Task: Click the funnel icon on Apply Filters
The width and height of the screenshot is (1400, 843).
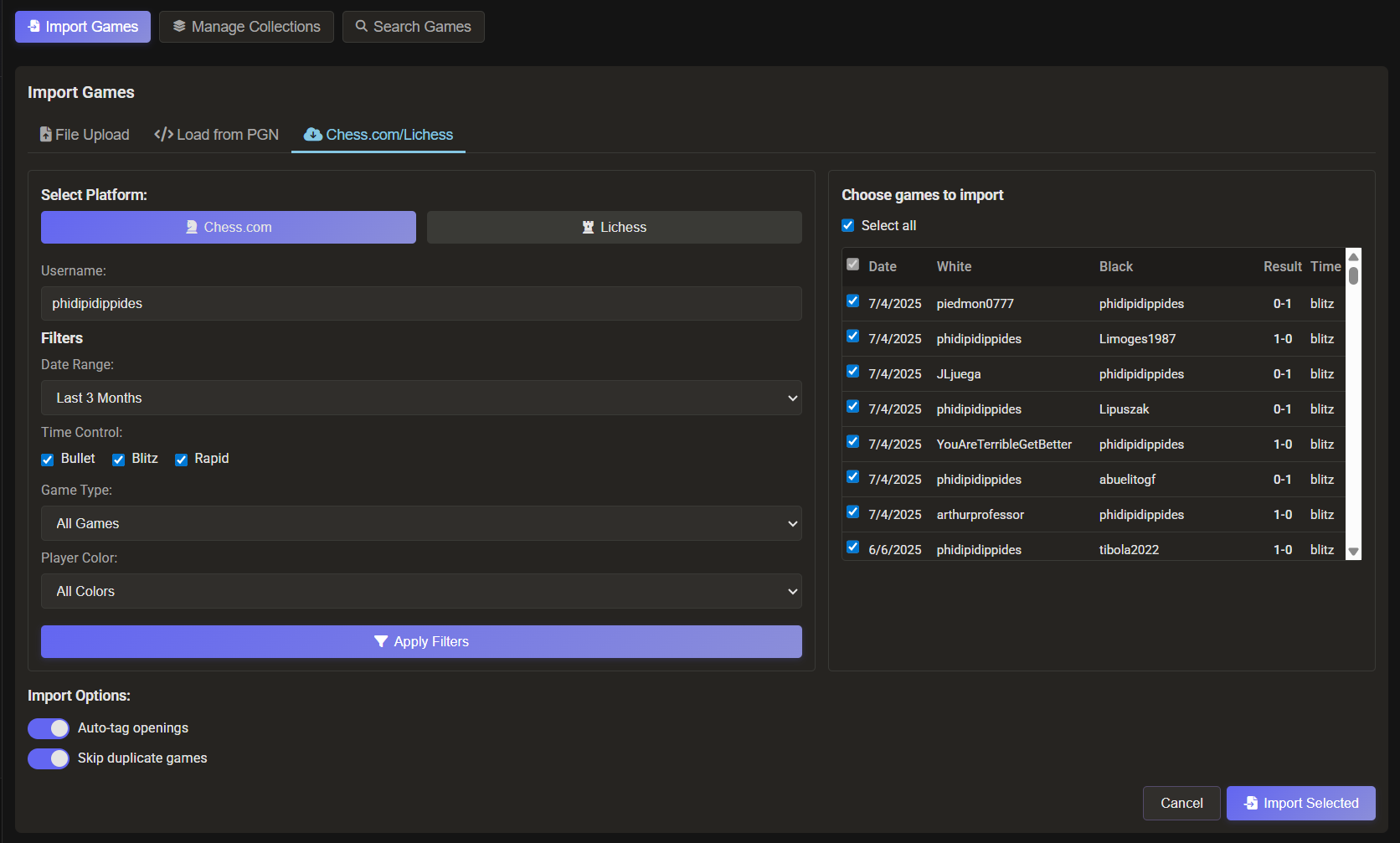Action: pyautogui.click(x=381, y=642)
